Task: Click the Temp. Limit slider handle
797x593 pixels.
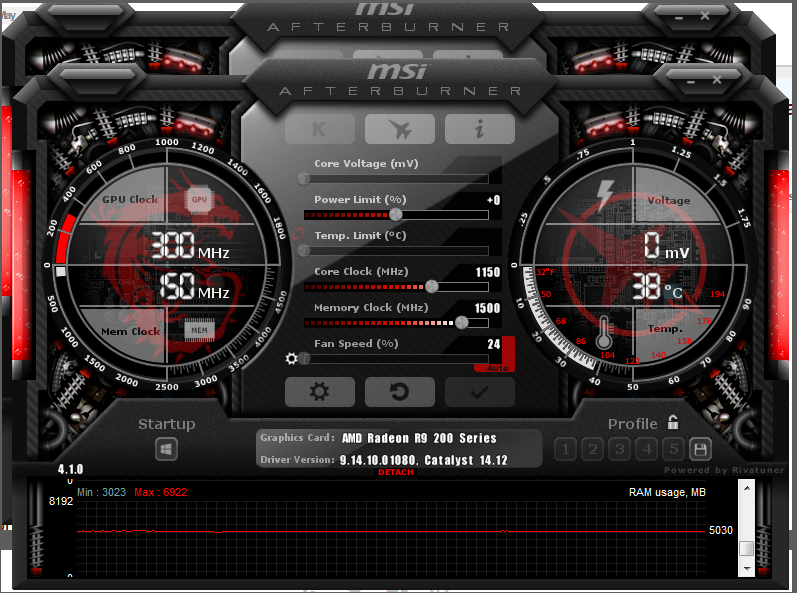Action: coord(304,251)
